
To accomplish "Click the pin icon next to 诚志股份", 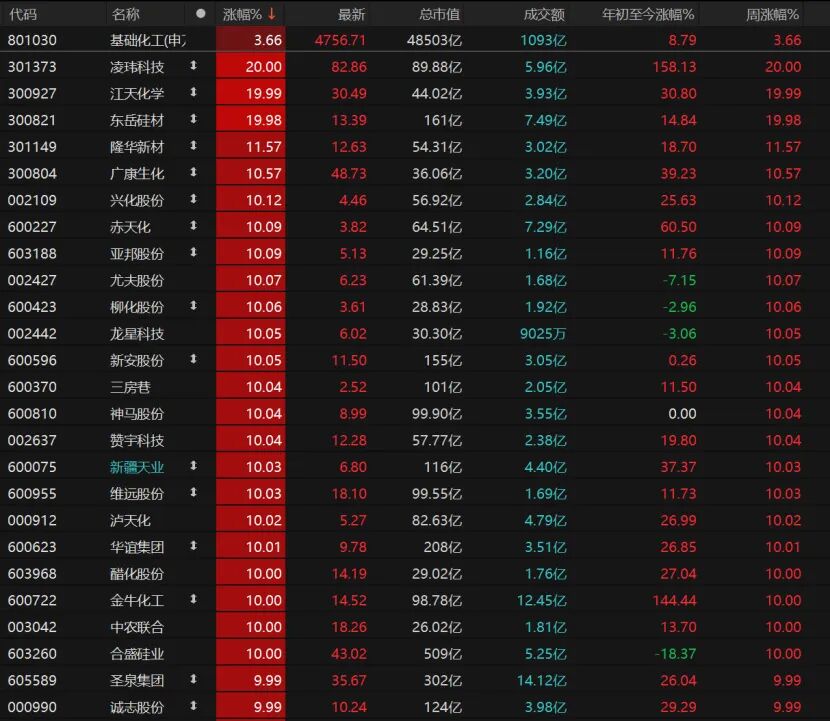I will (x=193, y=706).
